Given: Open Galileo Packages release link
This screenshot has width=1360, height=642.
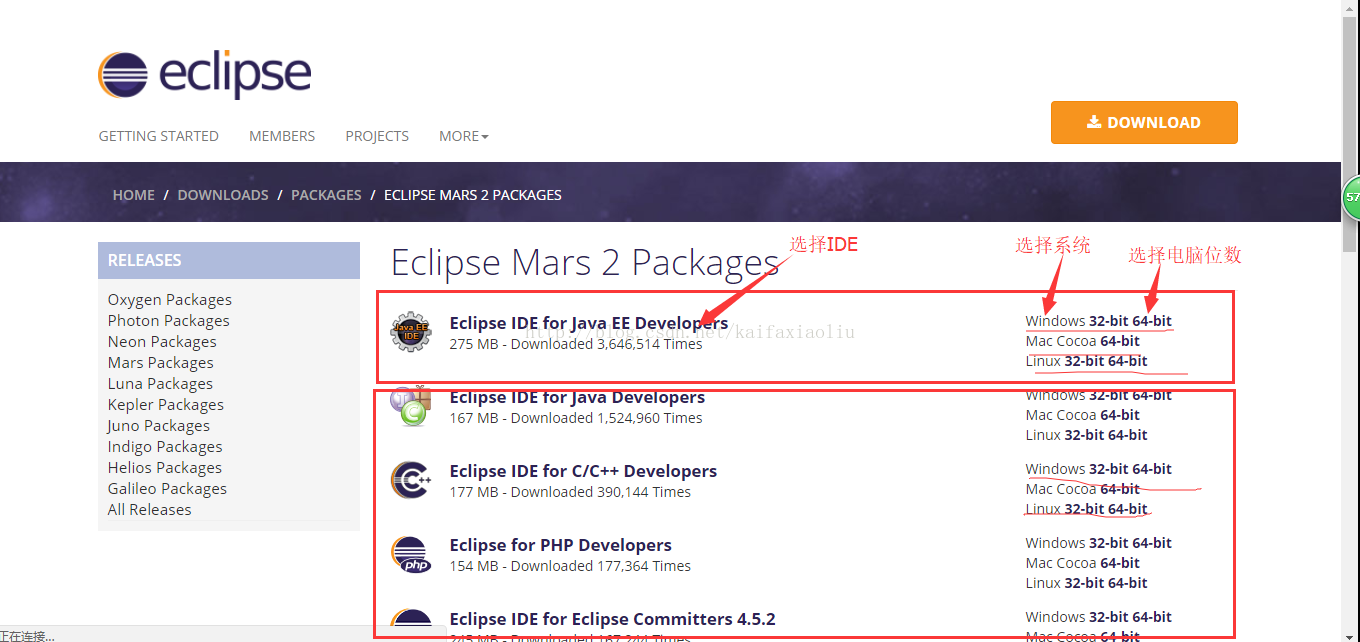Looking at the screenshot, I should (x=167, y=489).
